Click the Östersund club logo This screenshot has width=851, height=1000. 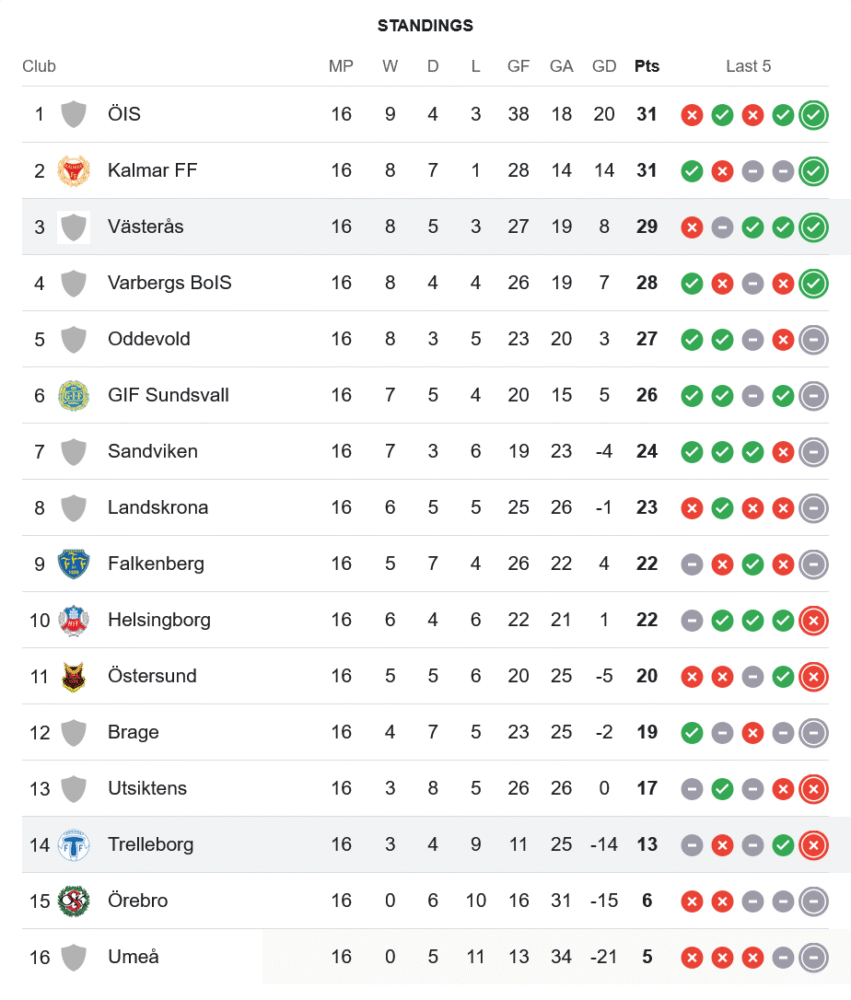point(73,676)
